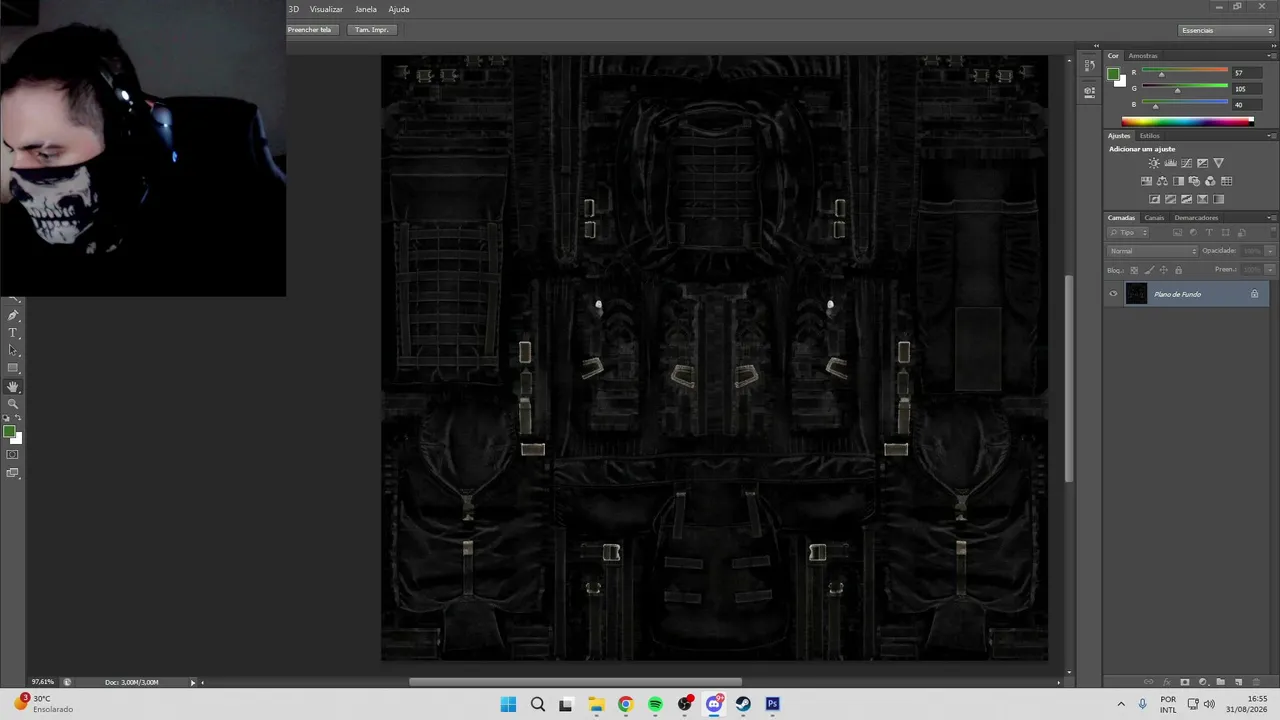Select the Plano de Fundo layer thumbnail
Image resolution: width=1280 pixels, height=720 pixels.
click(x=1136, y=294)
